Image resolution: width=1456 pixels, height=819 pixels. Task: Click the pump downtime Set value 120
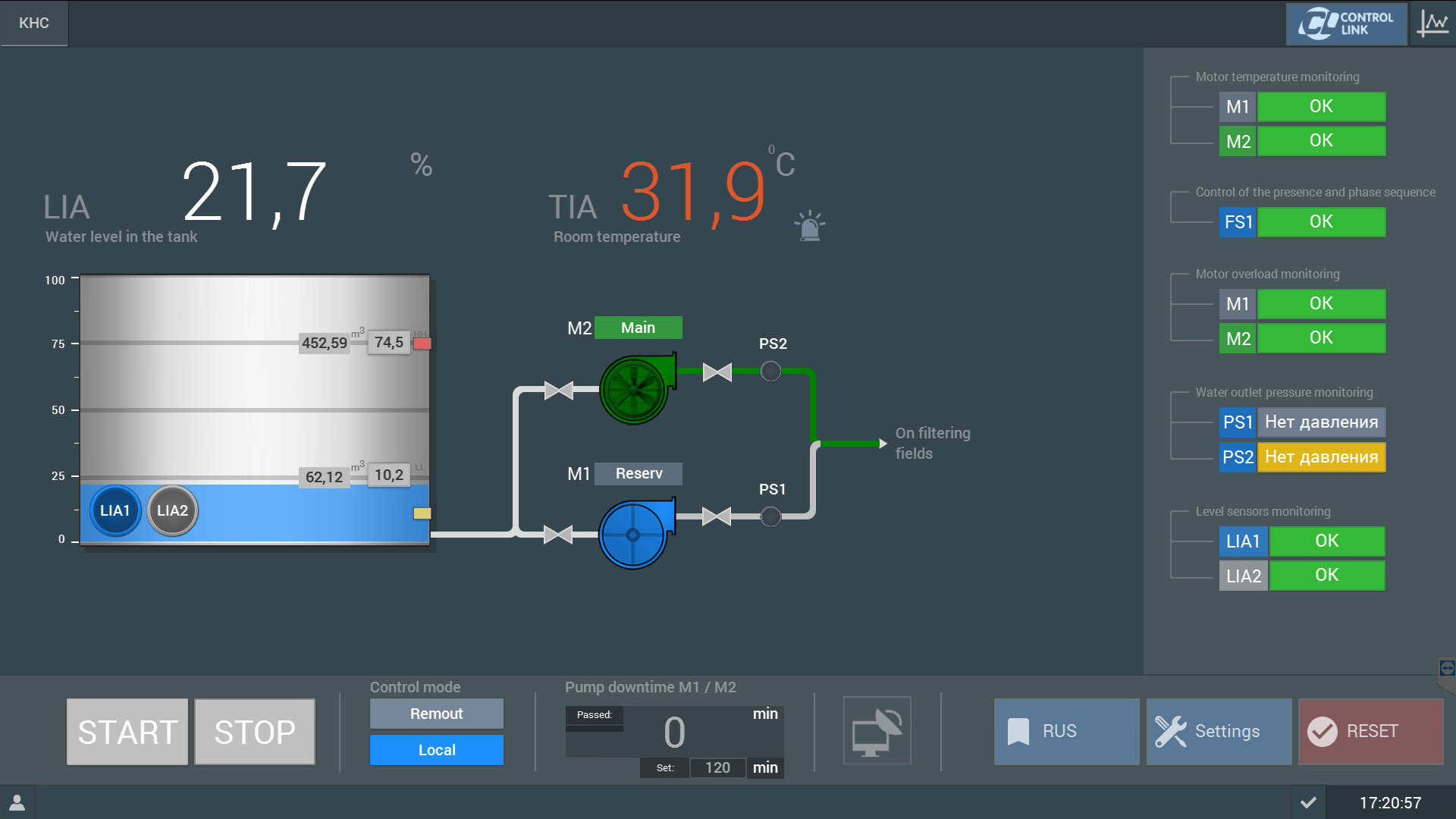(x=717, y=767)
